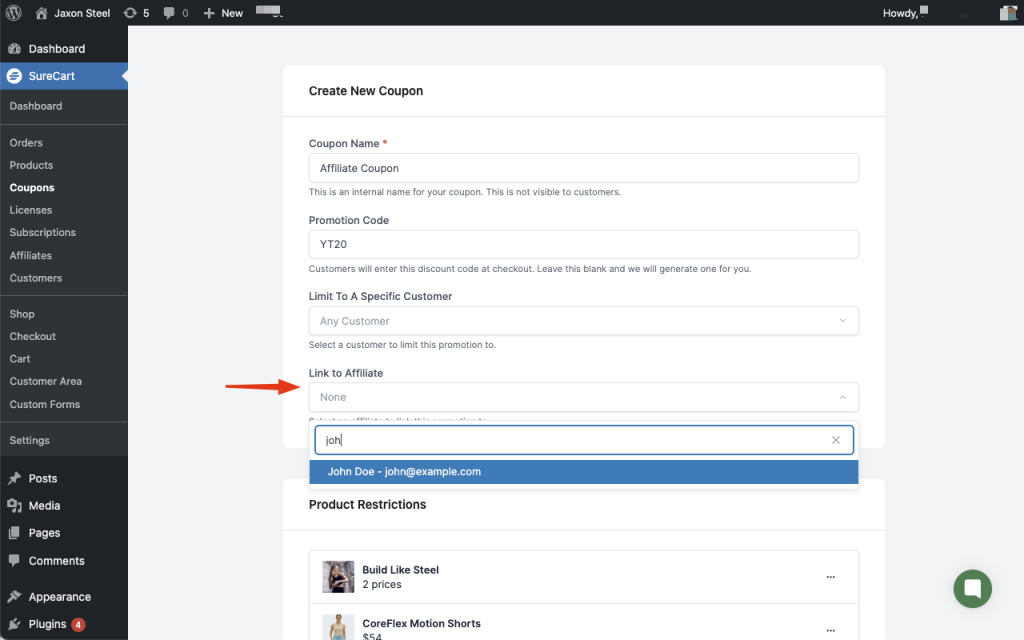Image resolution: width=1024 pixels, height=640 pixels.
Task: Open Cart in the sidebar
Action: click(x=20, y=359)
